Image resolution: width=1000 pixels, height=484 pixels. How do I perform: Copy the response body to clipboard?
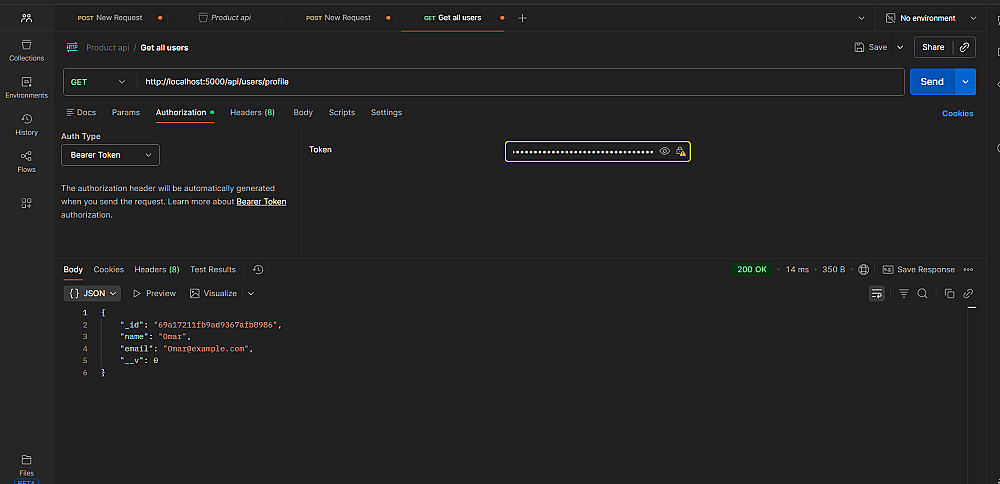[949, 294]
